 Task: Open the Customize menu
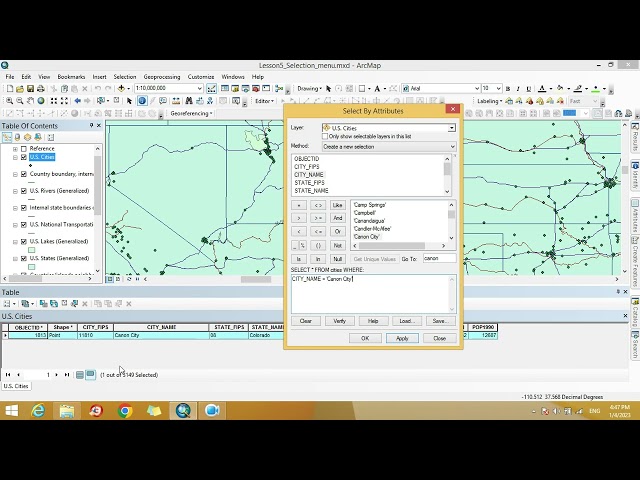201,77
